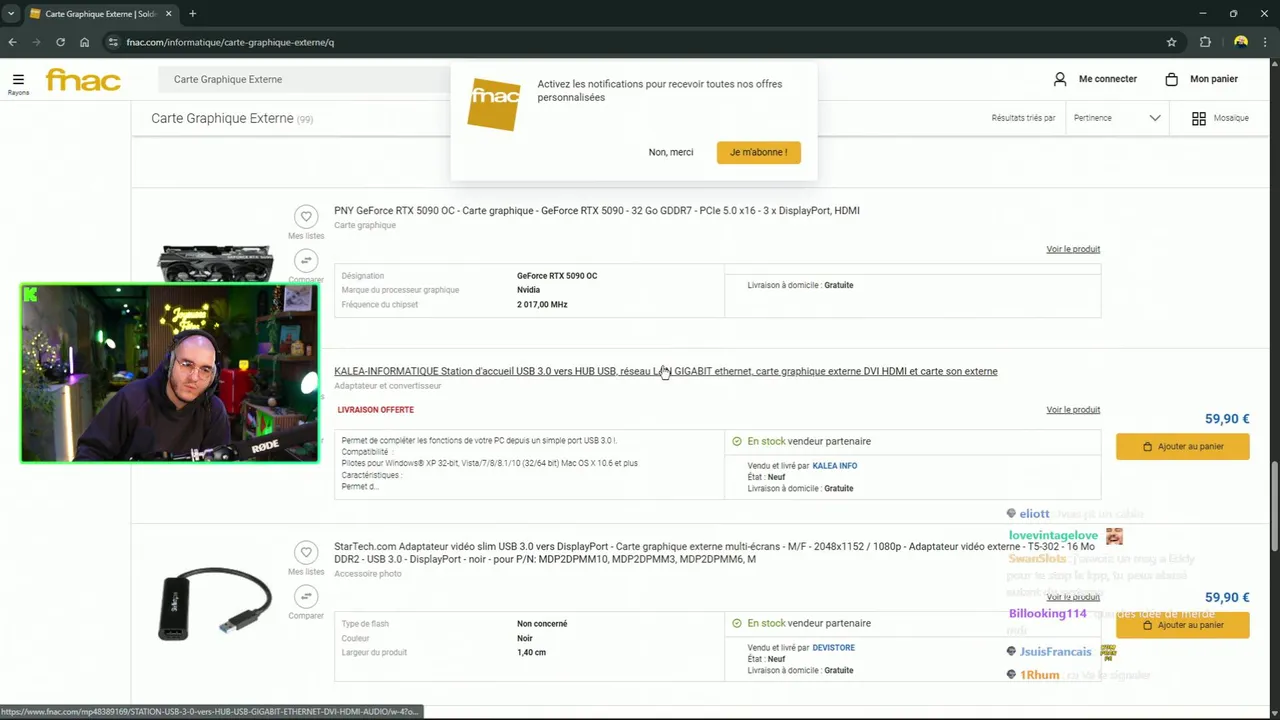This screenshot has height=720, width=1280.
Task: Close the Carte Graphique Externe tab
Action: (x=167, y=14)
